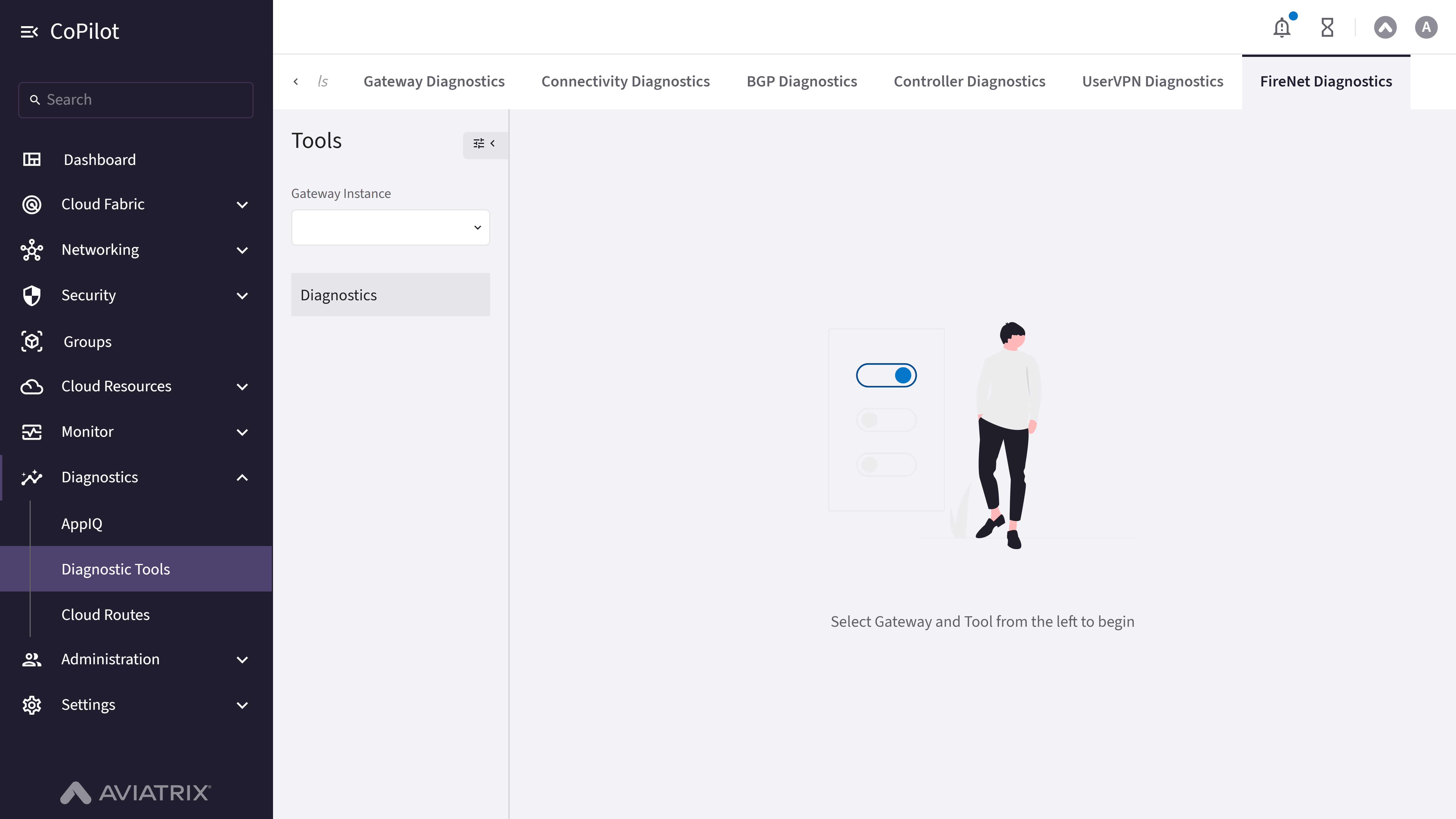Click the Security shield icon
This screenshot has width=1456, height=819.
point(32,295)
